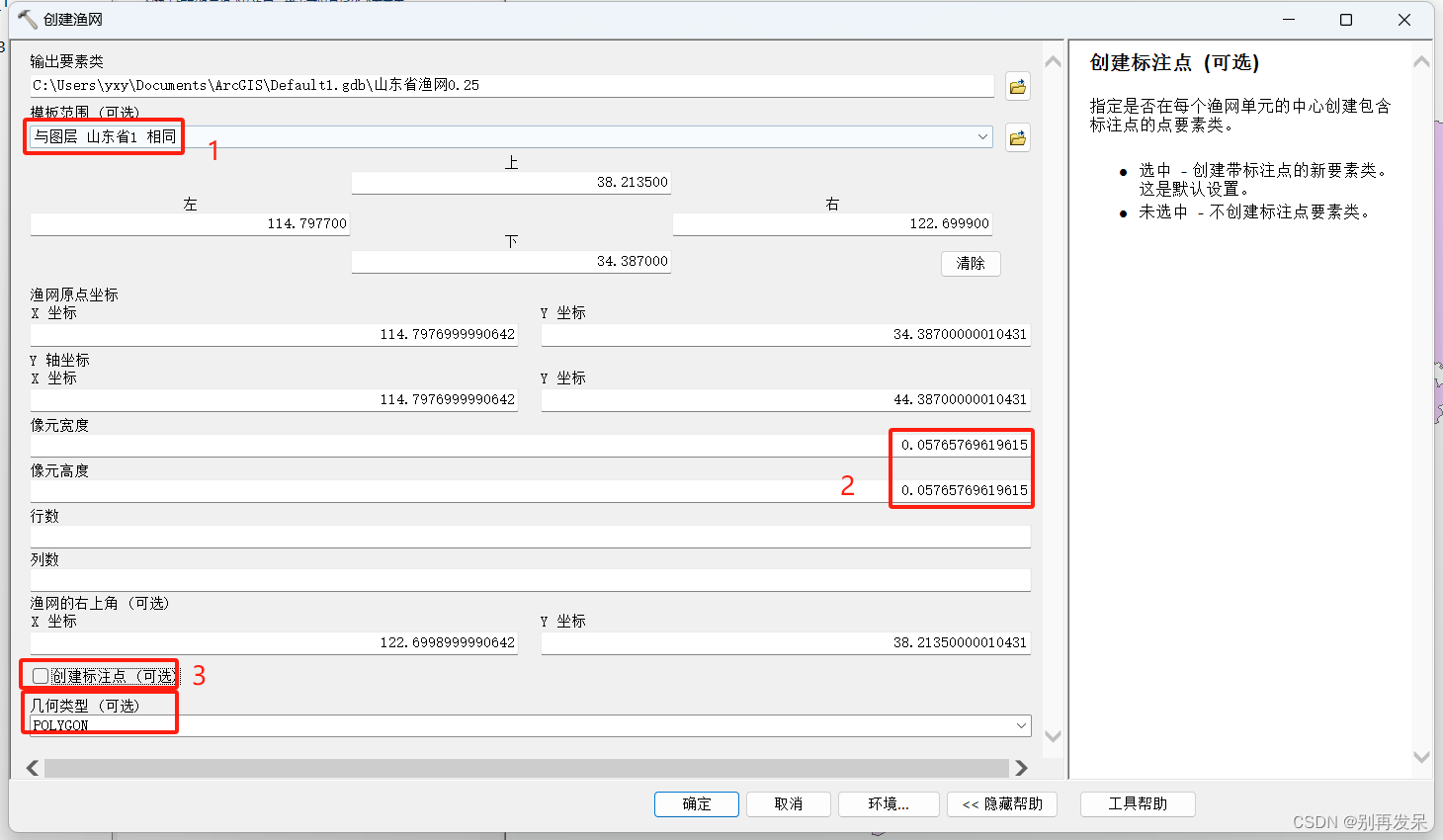This screenshot has width=1443, height=840.
Task: Click the 取消 button
Action: coord(789,803)
